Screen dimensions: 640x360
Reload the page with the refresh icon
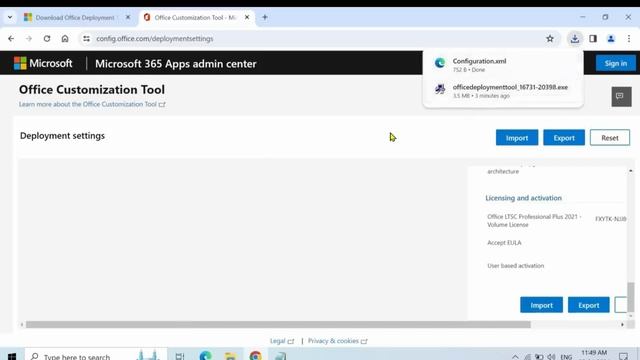click(x=47, y=38)
